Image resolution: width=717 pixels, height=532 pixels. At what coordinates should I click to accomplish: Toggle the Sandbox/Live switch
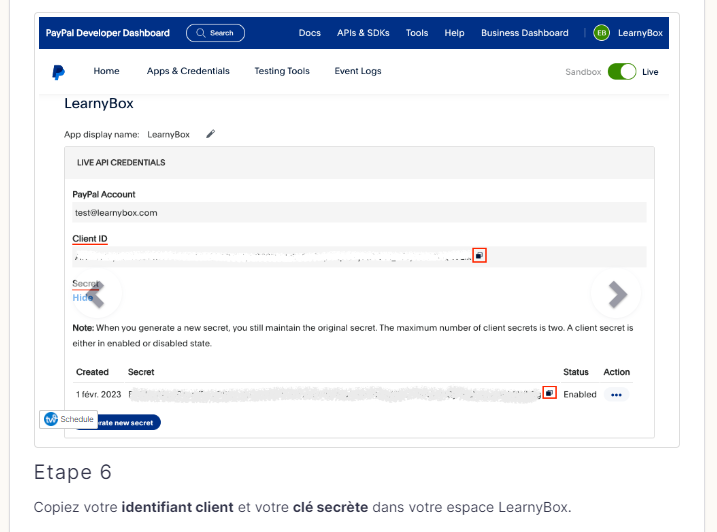(622, 72)
